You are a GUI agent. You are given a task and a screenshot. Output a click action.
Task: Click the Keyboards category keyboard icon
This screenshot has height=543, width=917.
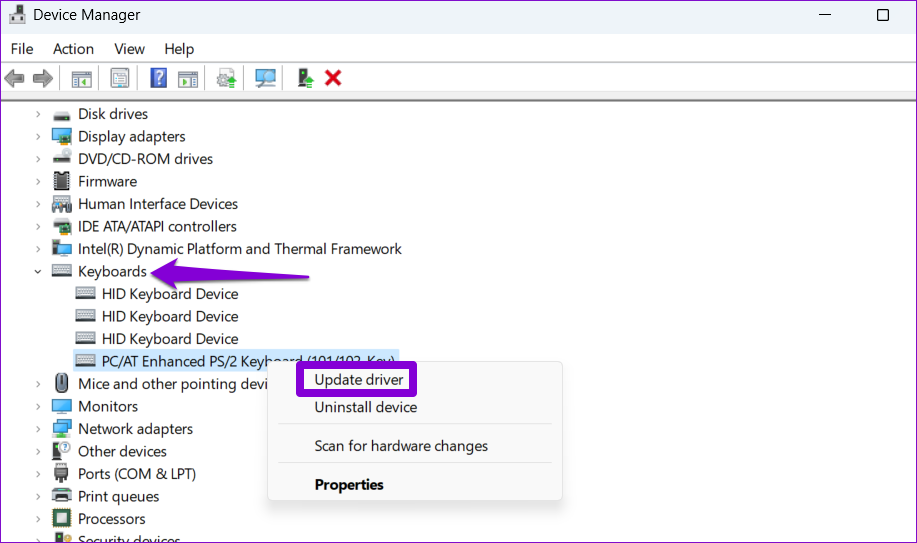(x=61, y=271)
